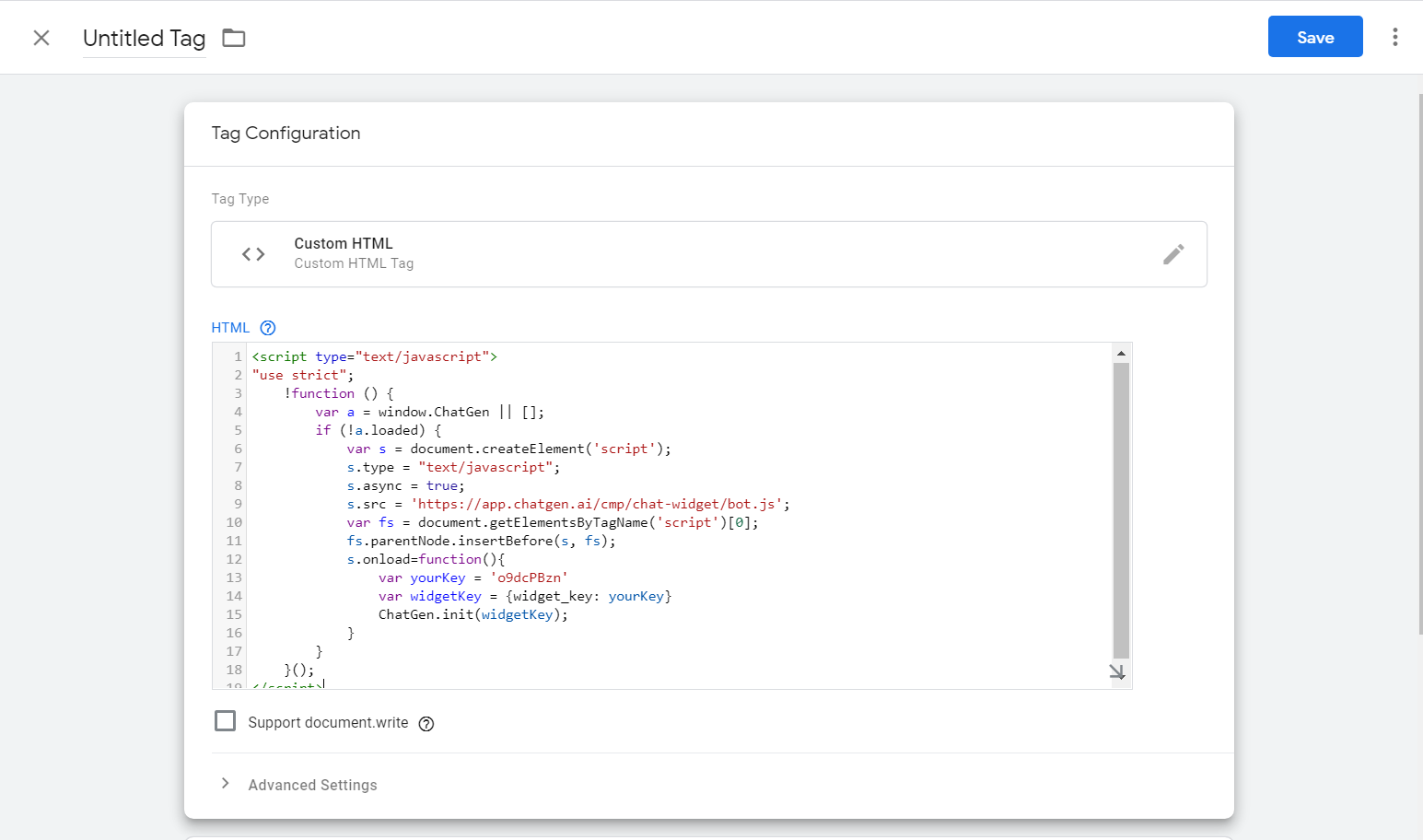Click the folder icon next to Untitled Tag

tap(234, 38)
